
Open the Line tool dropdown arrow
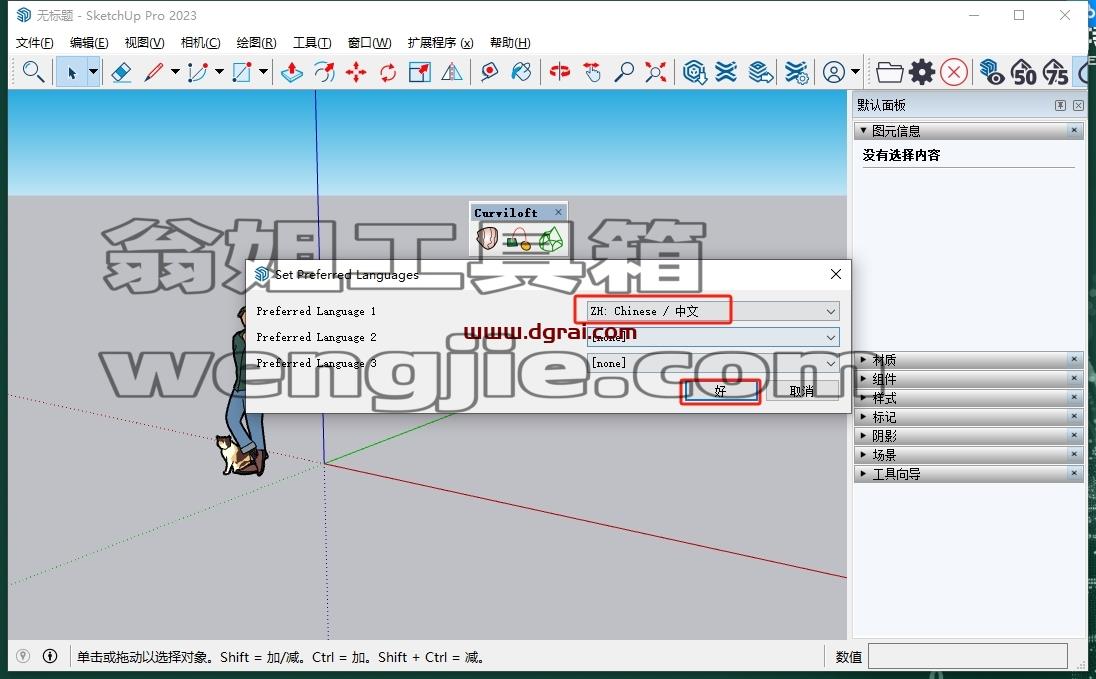175,71
